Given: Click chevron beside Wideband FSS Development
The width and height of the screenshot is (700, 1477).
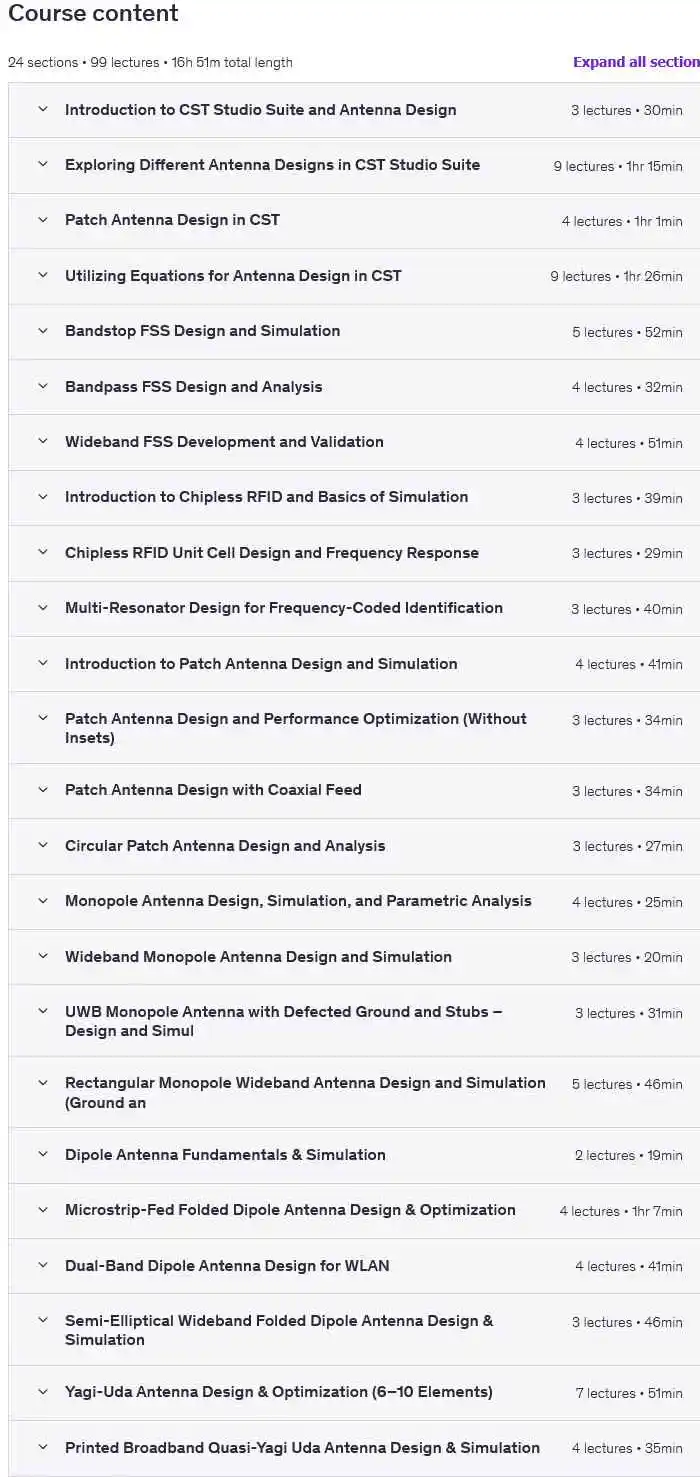Looking at the screenshot, I should (x=42, y=442).
